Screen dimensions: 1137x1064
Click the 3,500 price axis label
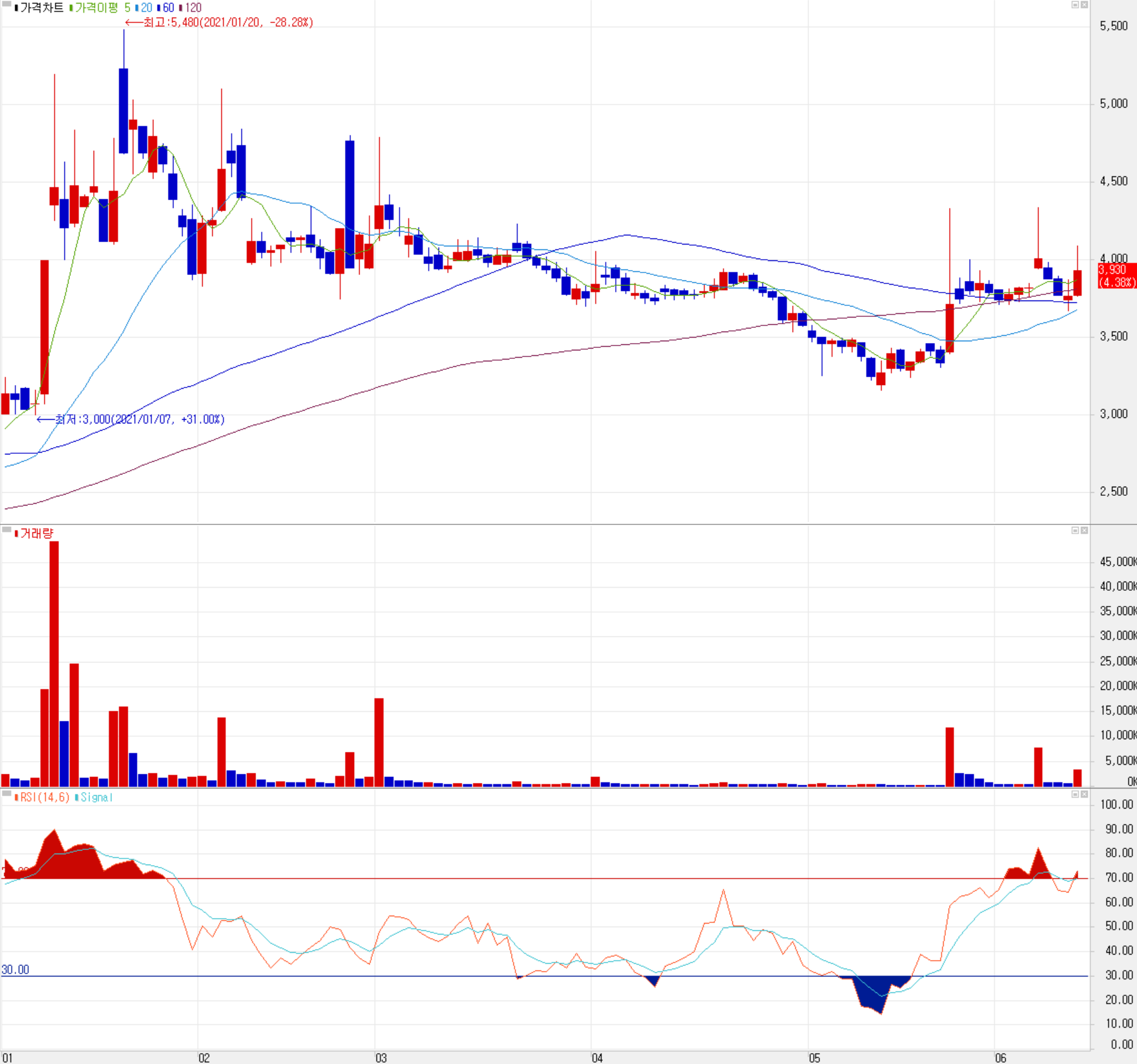[1113, 336]
